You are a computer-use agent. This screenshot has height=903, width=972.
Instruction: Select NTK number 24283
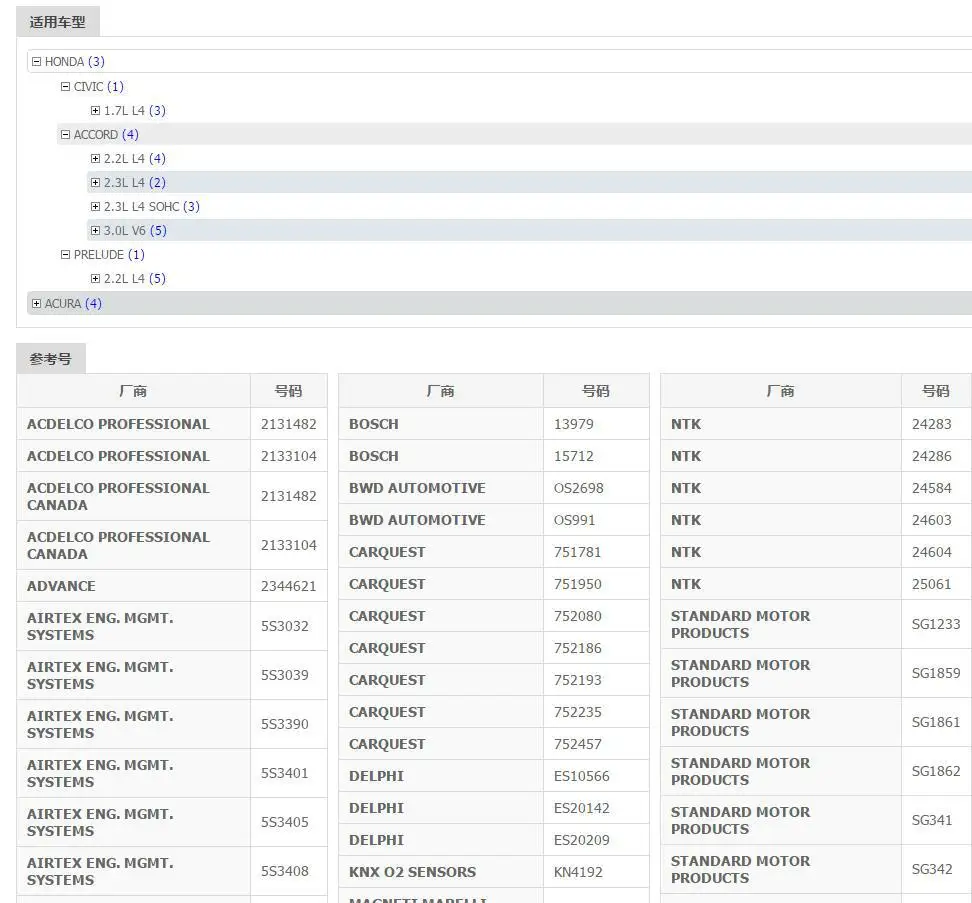pyautogui.click(x=931, y=424)
